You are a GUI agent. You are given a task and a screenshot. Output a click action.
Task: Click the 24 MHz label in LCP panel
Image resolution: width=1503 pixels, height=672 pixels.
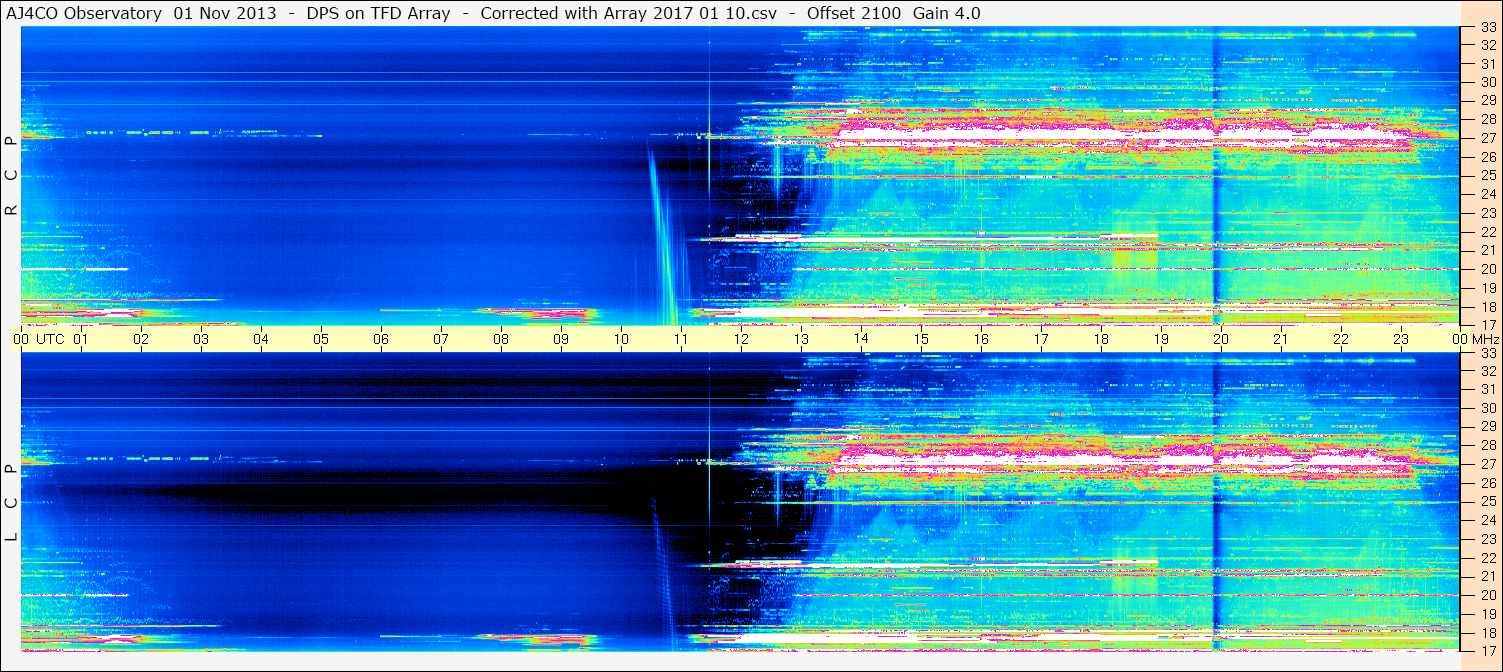(x=1487, y=520)
